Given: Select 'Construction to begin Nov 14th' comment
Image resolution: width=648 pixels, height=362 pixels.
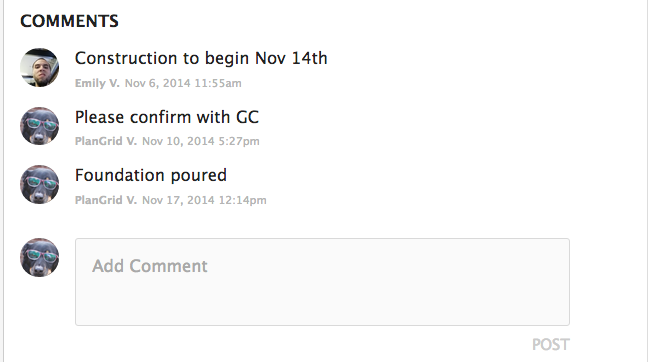Looking at the screenshot, I should (x=201, y=58).
